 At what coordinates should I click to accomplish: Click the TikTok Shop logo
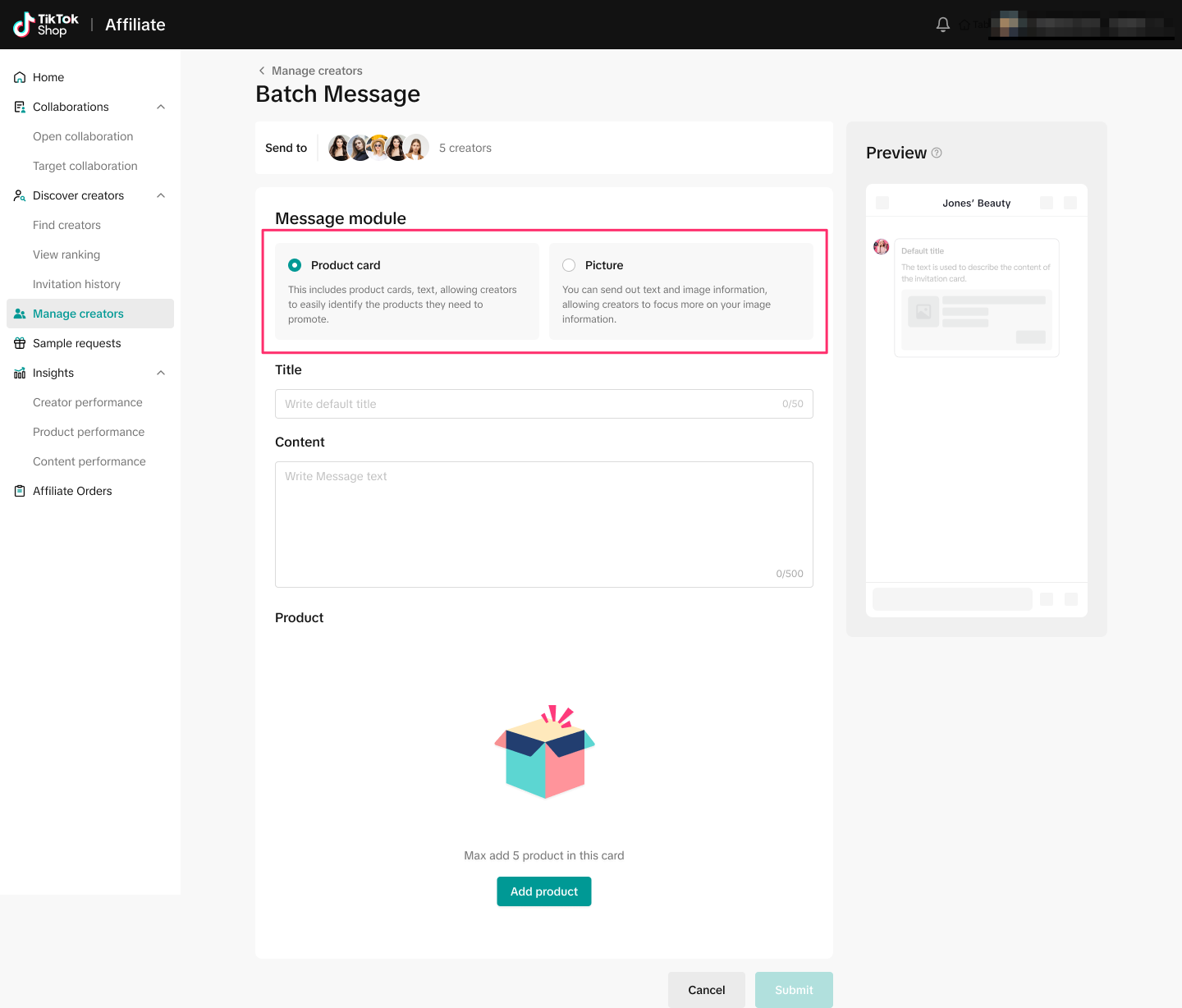47,25
